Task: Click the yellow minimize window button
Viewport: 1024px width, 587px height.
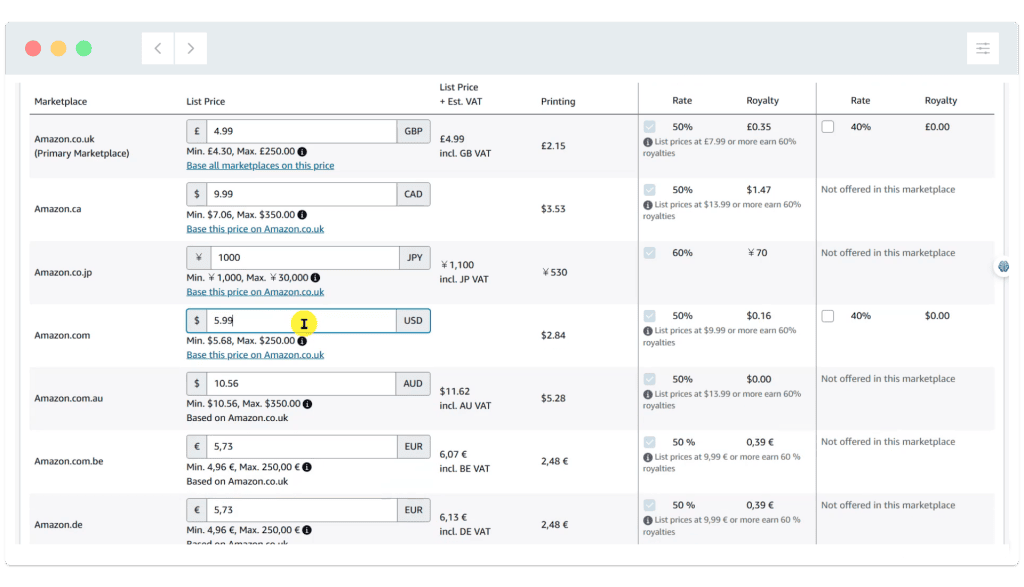Action: (x=58, y=48)
